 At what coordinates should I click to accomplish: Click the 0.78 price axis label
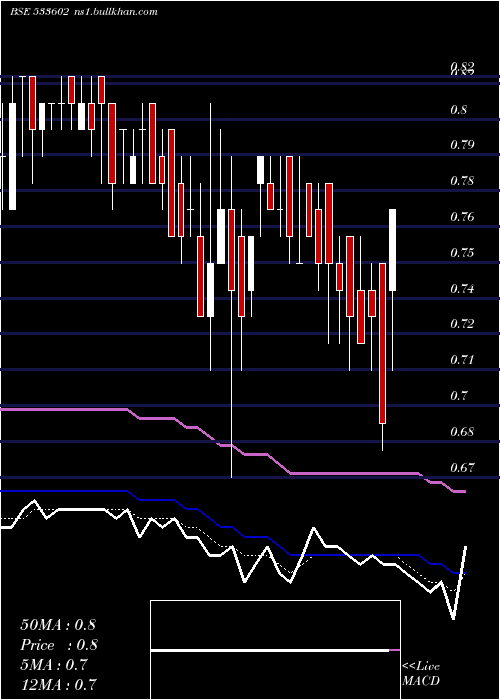pos(462,181)
